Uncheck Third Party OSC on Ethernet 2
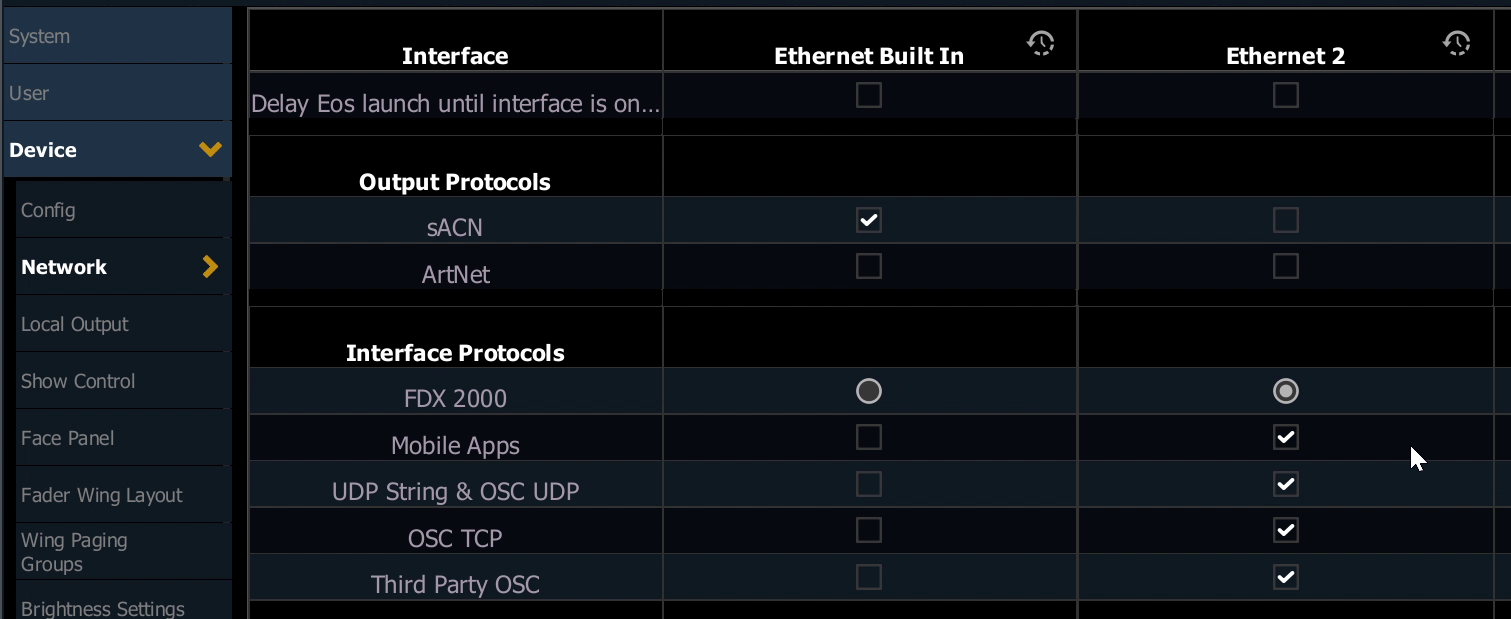Screen dimensions: 1511x619 pyautogui.click(x=1285, y=577)
